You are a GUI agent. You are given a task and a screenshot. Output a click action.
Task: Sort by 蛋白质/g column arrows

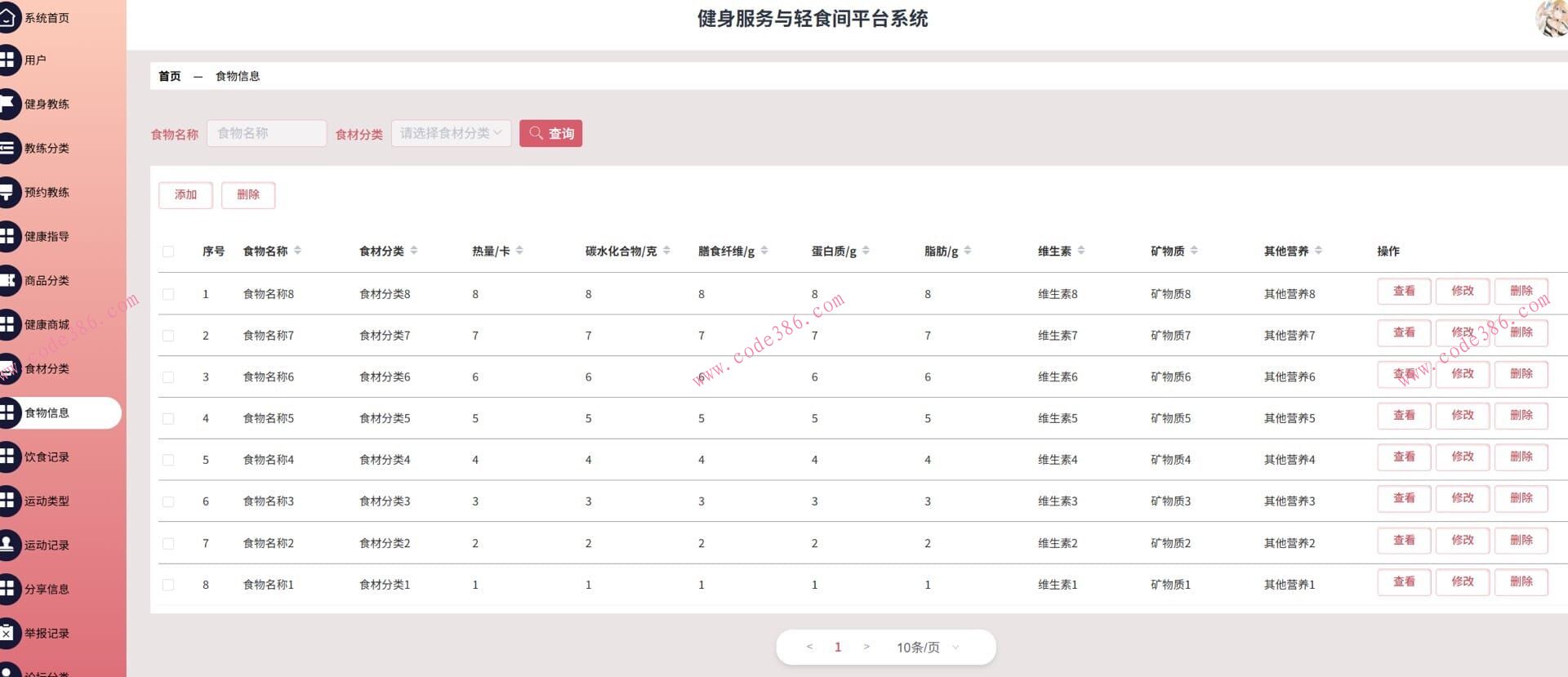tap(866, 251)
